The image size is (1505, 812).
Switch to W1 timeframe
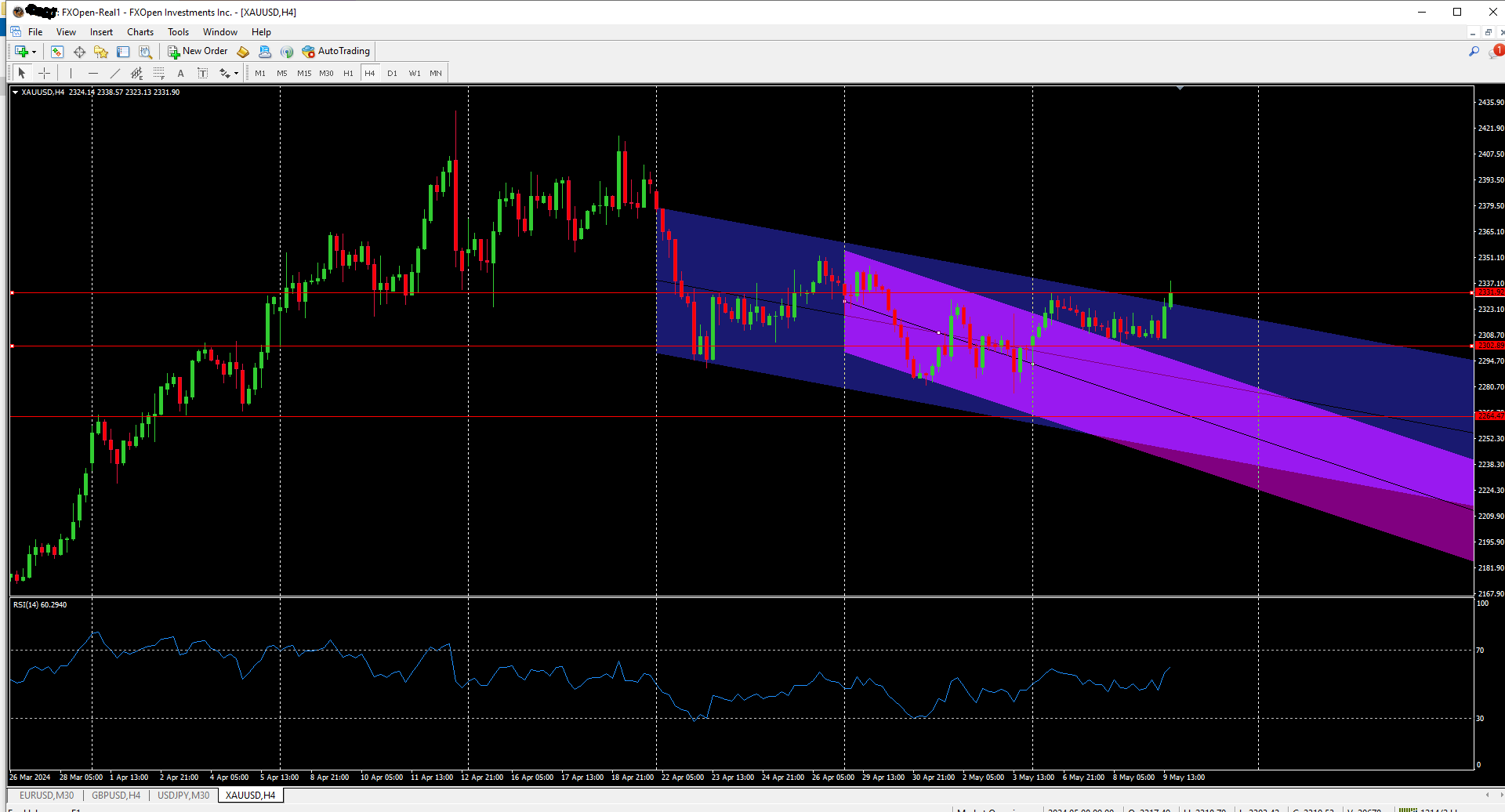pos(415,74)
